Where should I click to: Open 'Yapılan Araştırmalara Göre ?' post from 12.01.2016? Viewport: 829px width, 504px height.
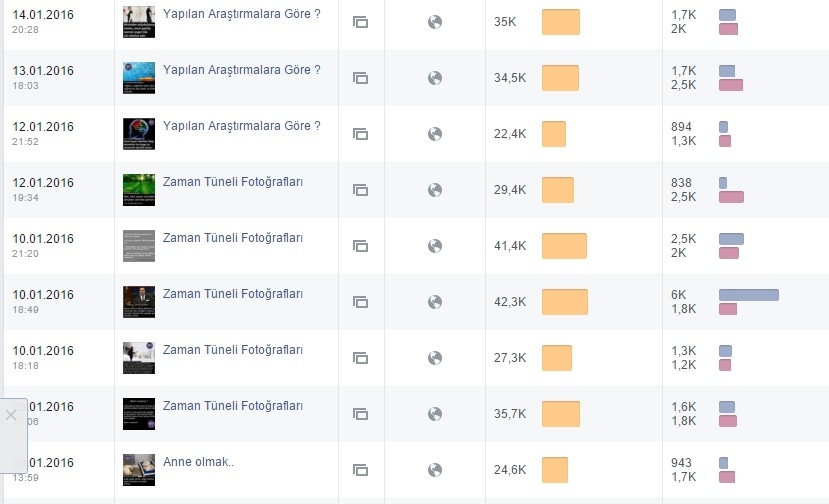242,126
